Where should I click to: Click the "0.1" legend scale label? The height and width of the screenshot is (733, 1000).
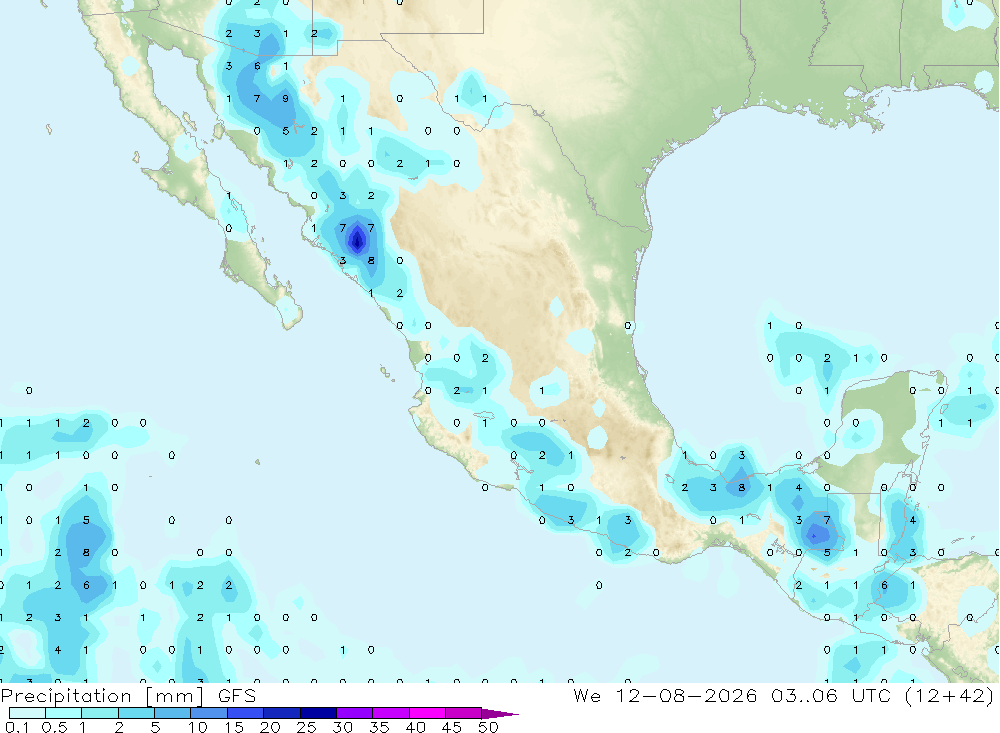pyautogui.click(x=17, y=727)
